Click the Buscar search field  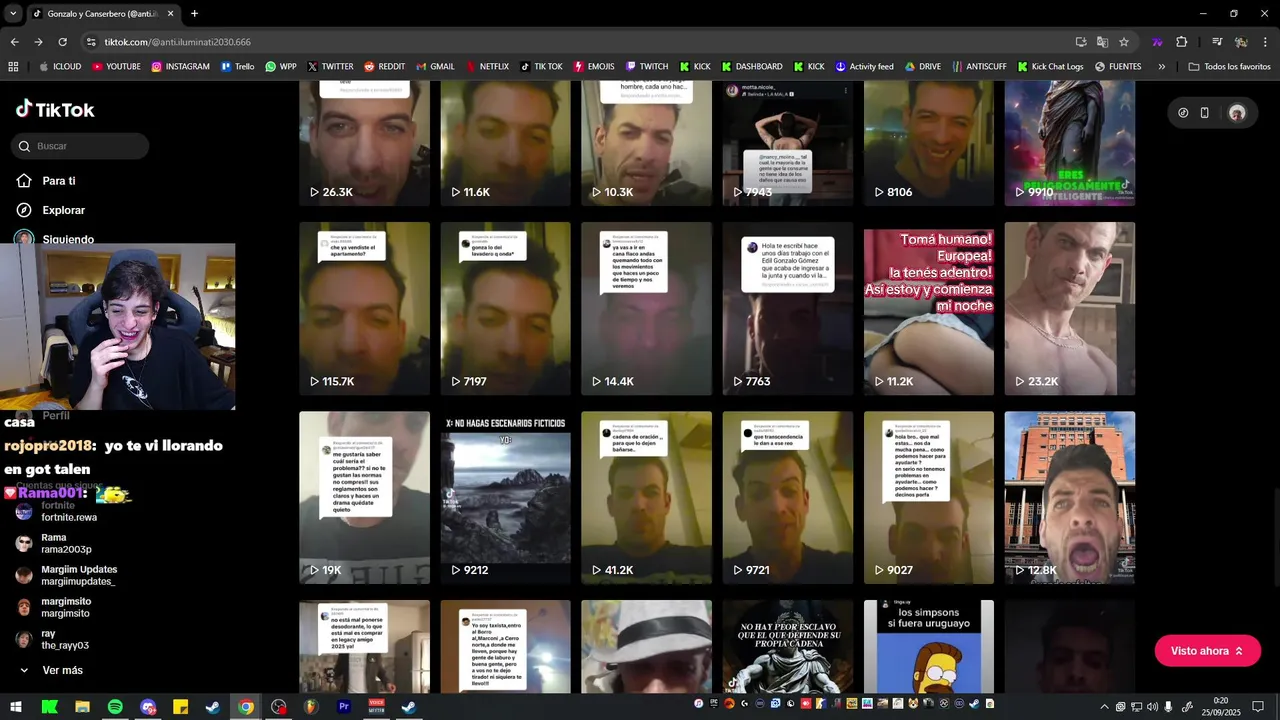point(81,146)
